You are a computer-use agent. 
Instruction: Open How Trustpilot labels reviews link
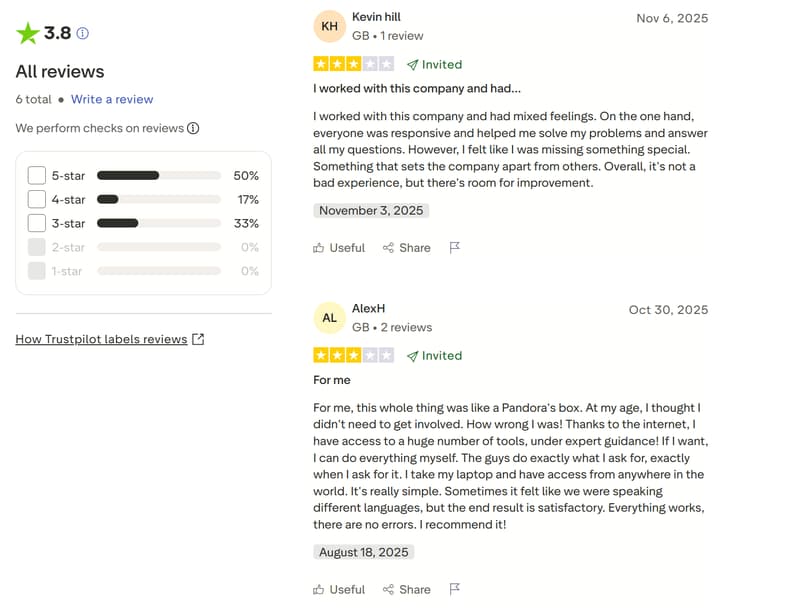(101, 339)
